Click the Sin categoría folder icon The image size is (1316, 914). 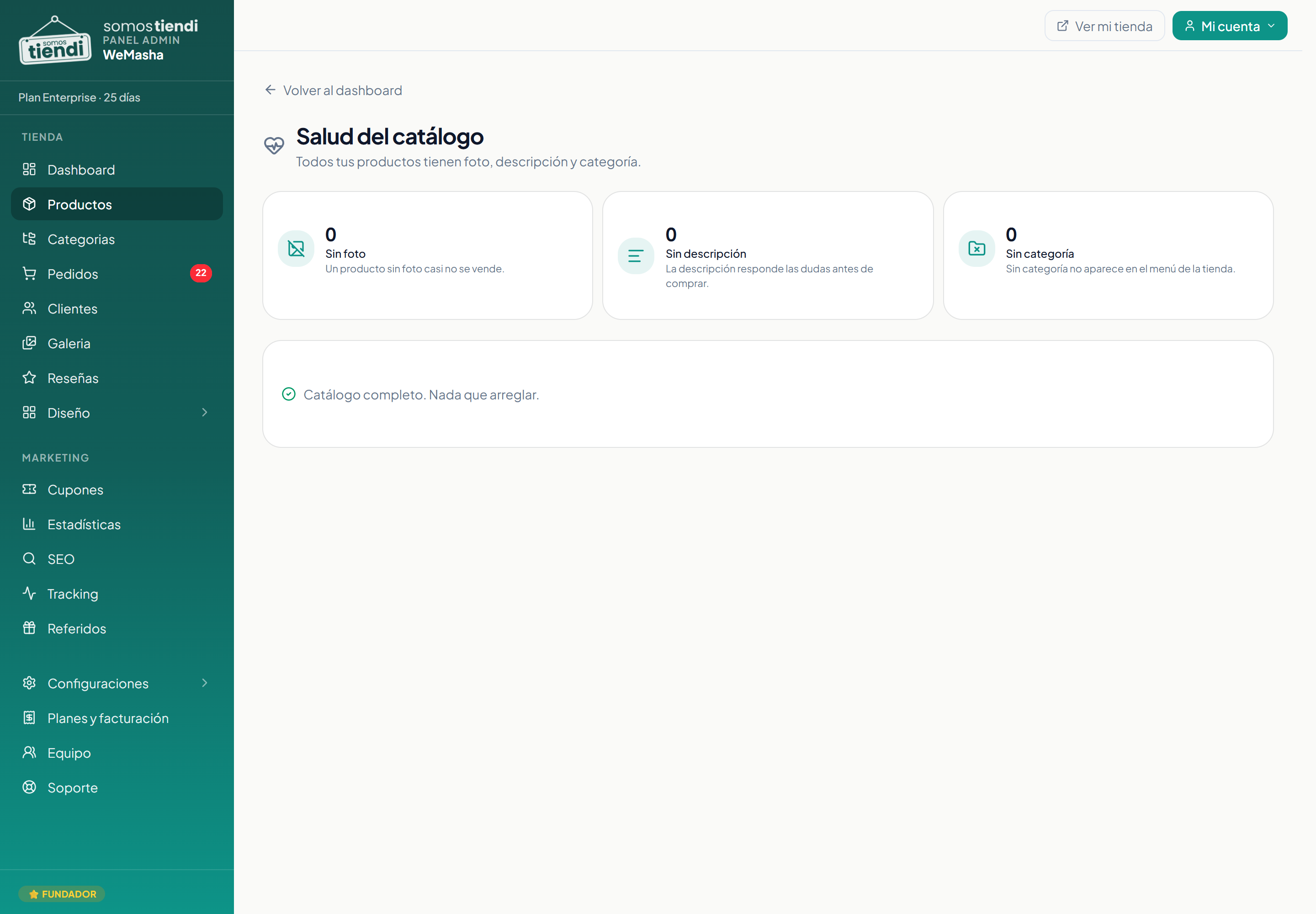click(976, 249)
